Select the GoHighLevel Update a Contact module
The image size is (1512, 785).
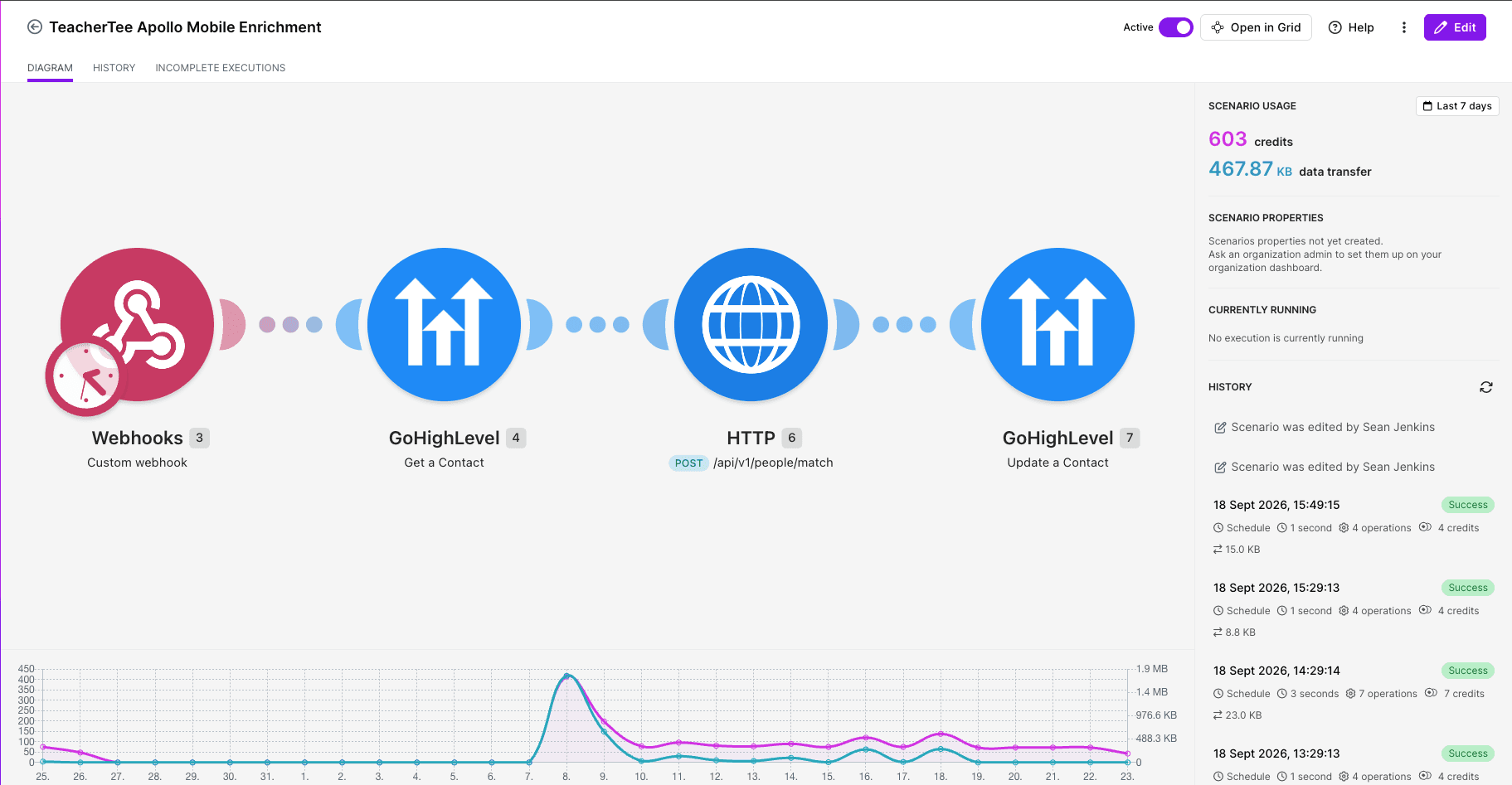pyautogui.click(x=1058, y=324)
